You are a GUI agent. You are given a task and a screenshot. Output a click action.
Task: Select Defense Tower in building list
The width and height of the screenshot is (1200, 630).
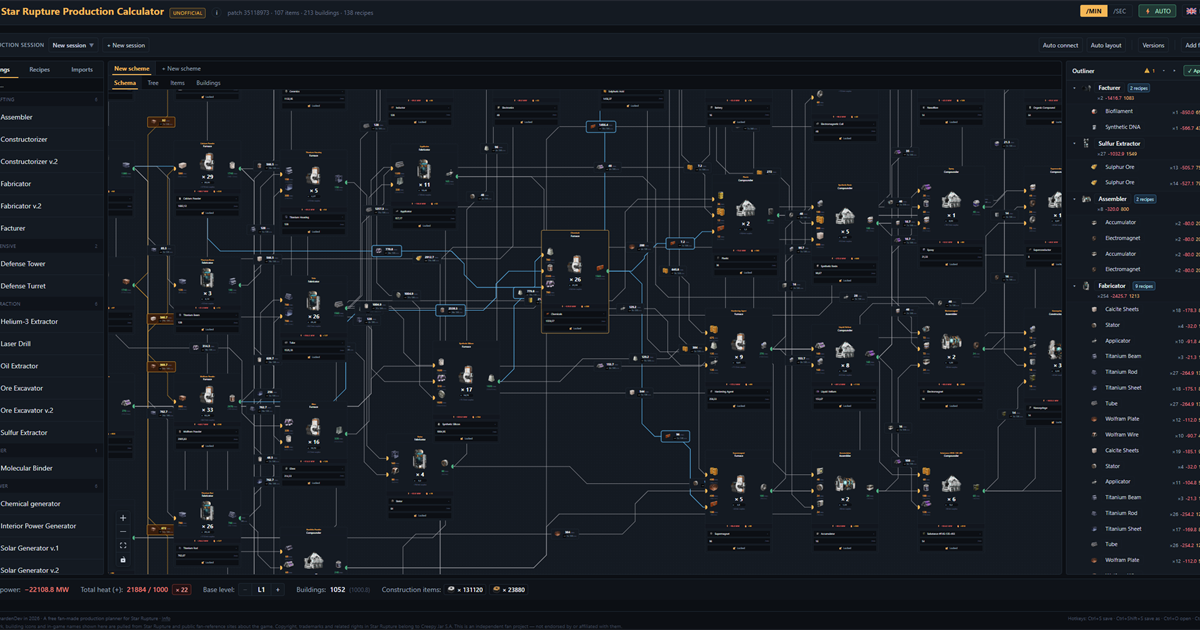50,264
